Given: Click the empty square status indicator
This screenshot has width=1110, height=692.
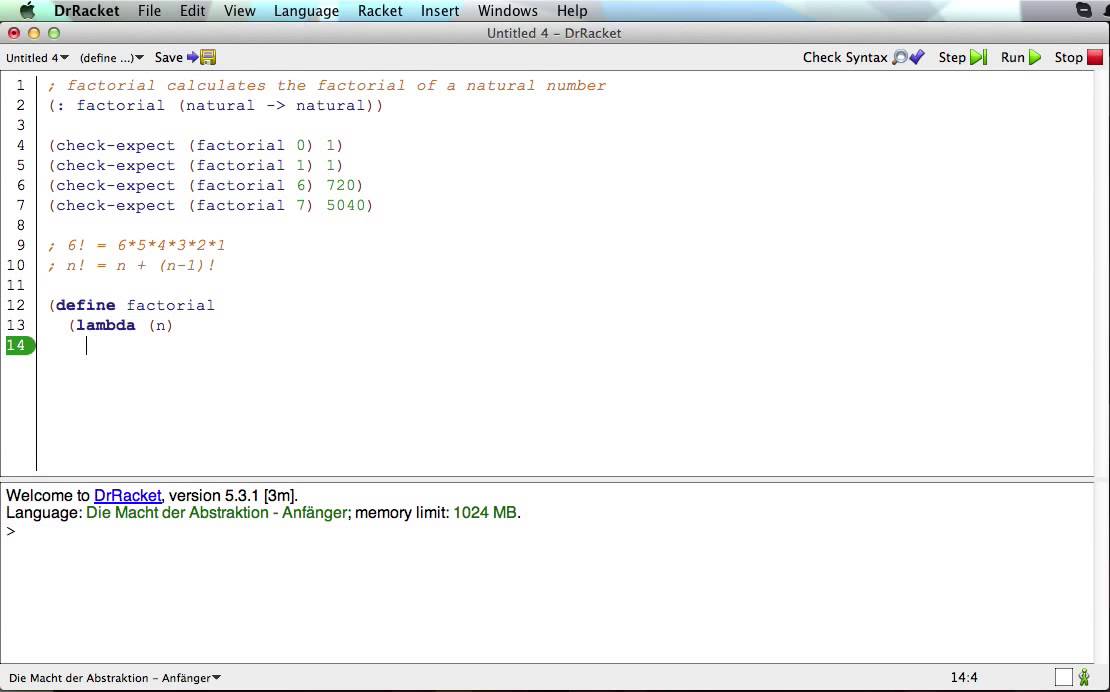Looking at the screenshot, I should (x=1063, y=677).
